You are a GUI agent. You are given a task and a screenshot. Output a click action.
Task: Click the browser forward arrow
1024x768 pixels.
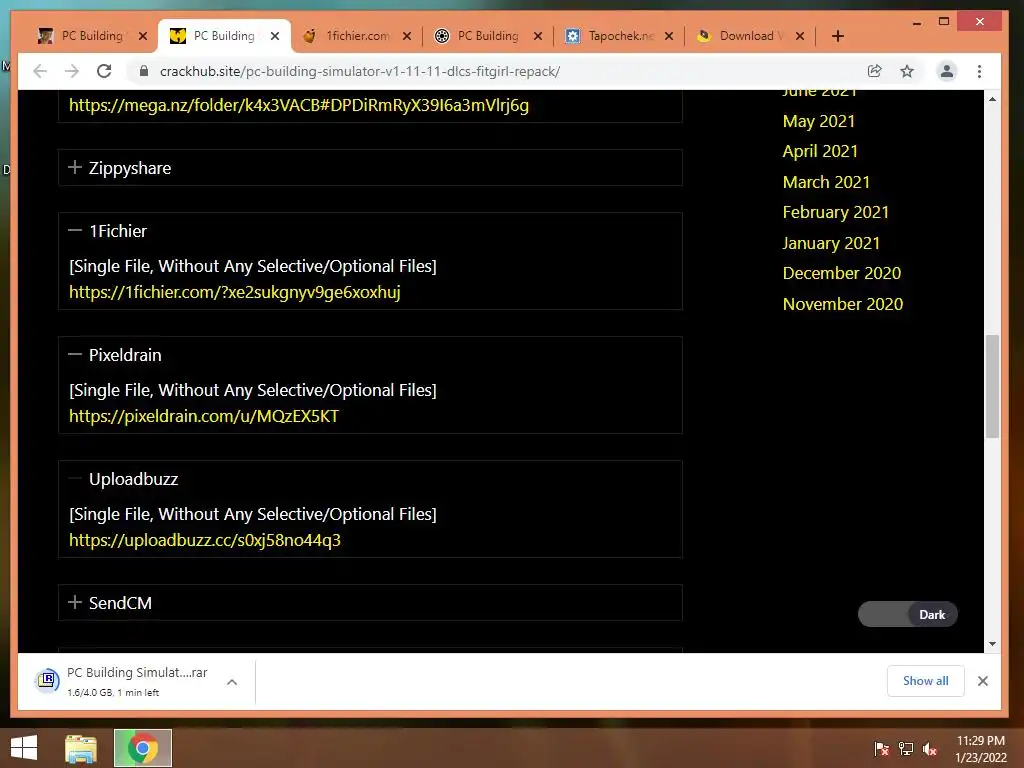[x=72, y=71]
